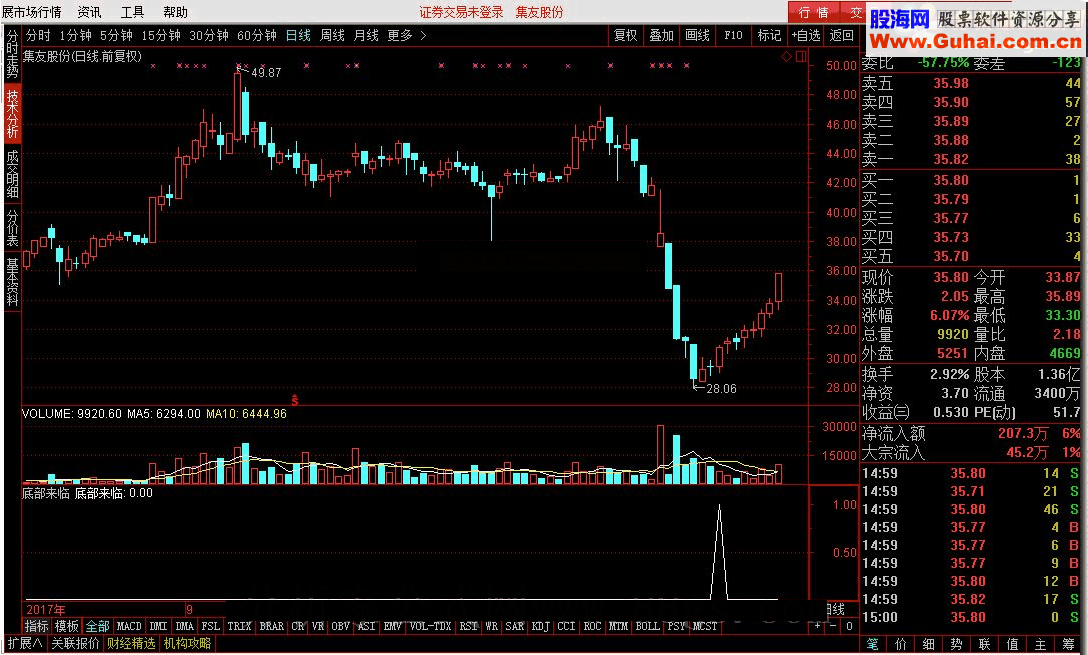Screen dimensions: 1088x655
Task: Switch indicator to OBV
Action: tap(341, 626)
